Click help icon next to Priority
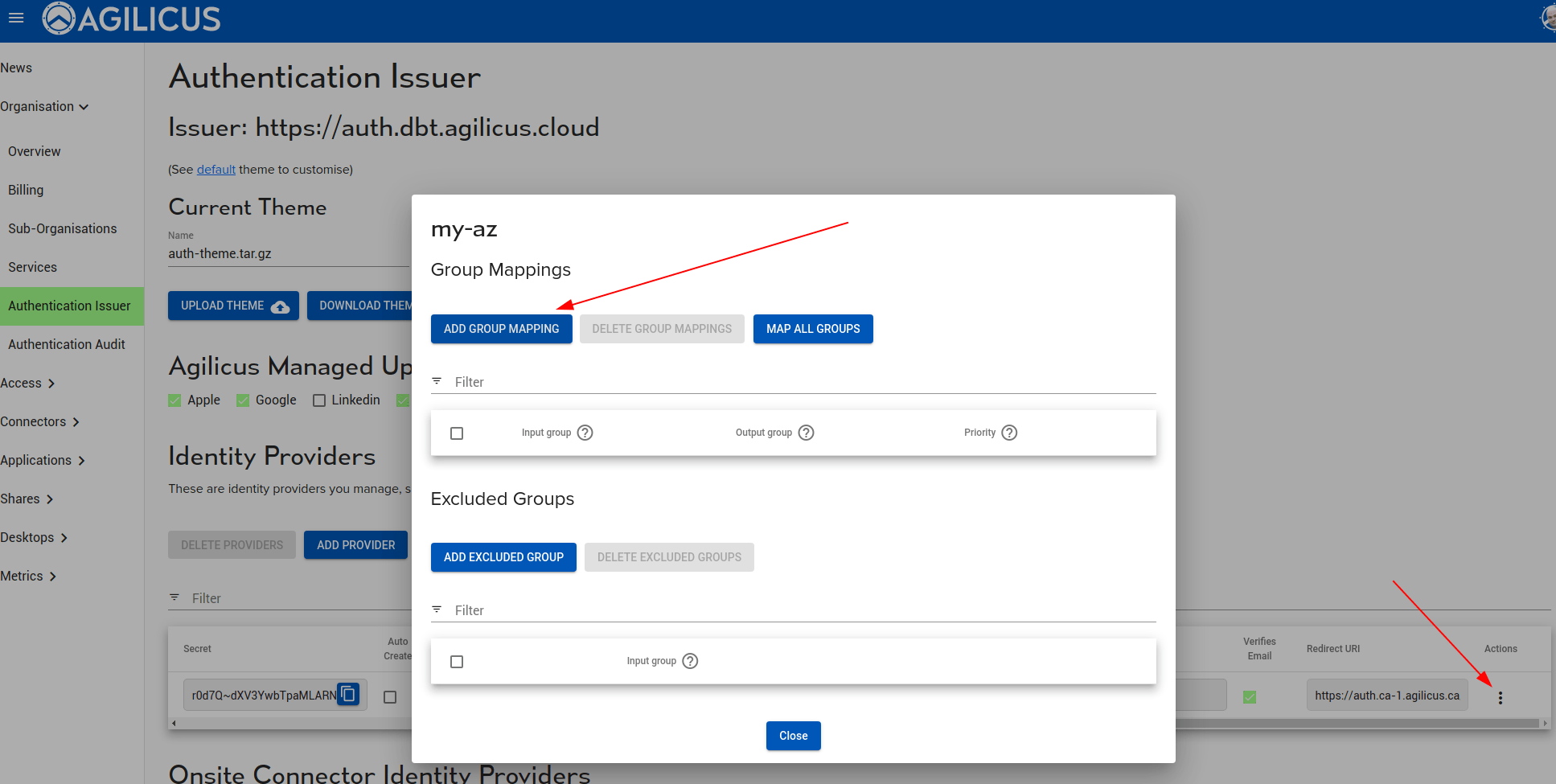This screenshot has height=784, width=1556. point(1009,433)
